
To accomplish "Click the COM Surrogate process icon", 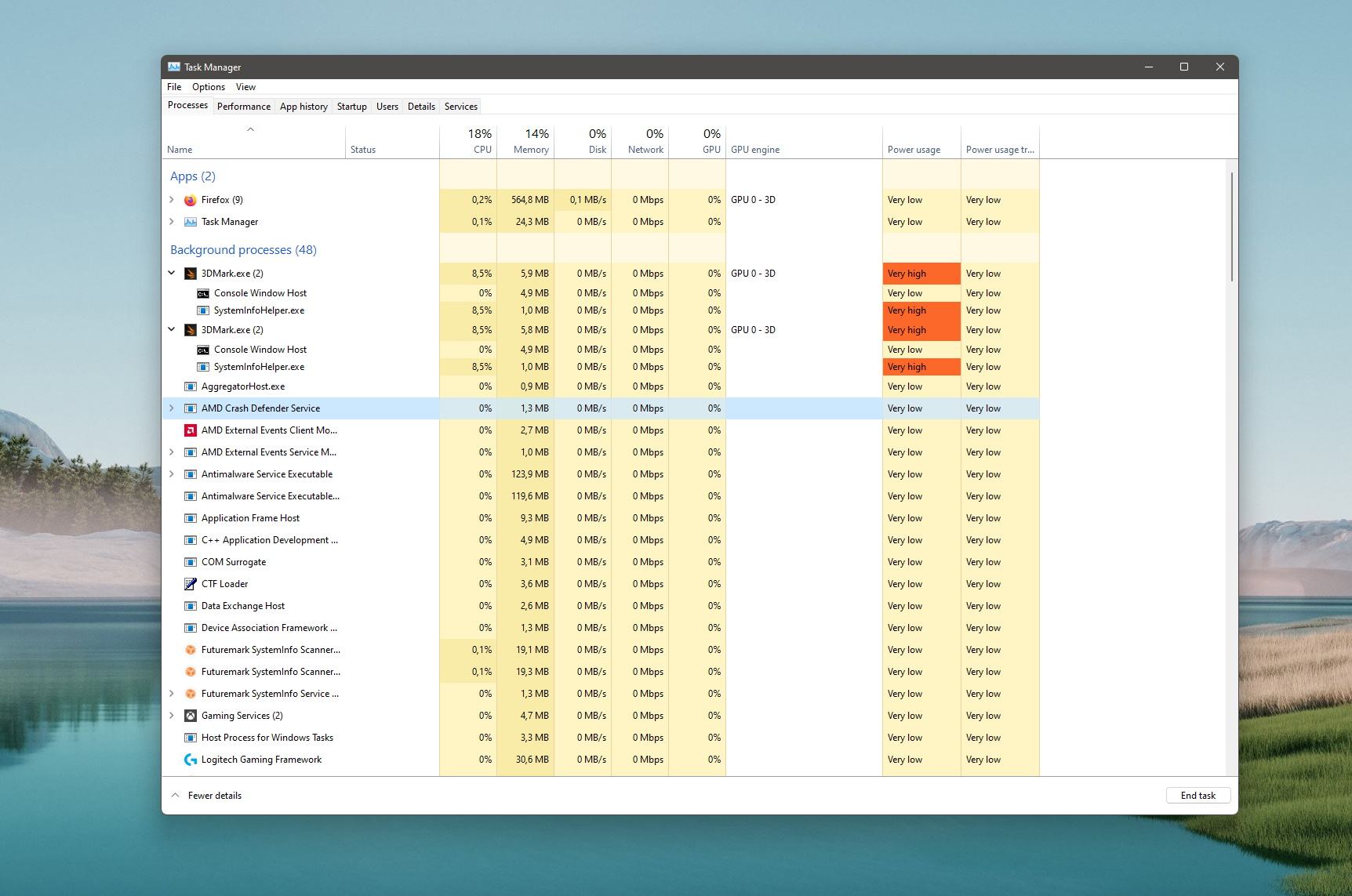I will (x=190, y=562).
